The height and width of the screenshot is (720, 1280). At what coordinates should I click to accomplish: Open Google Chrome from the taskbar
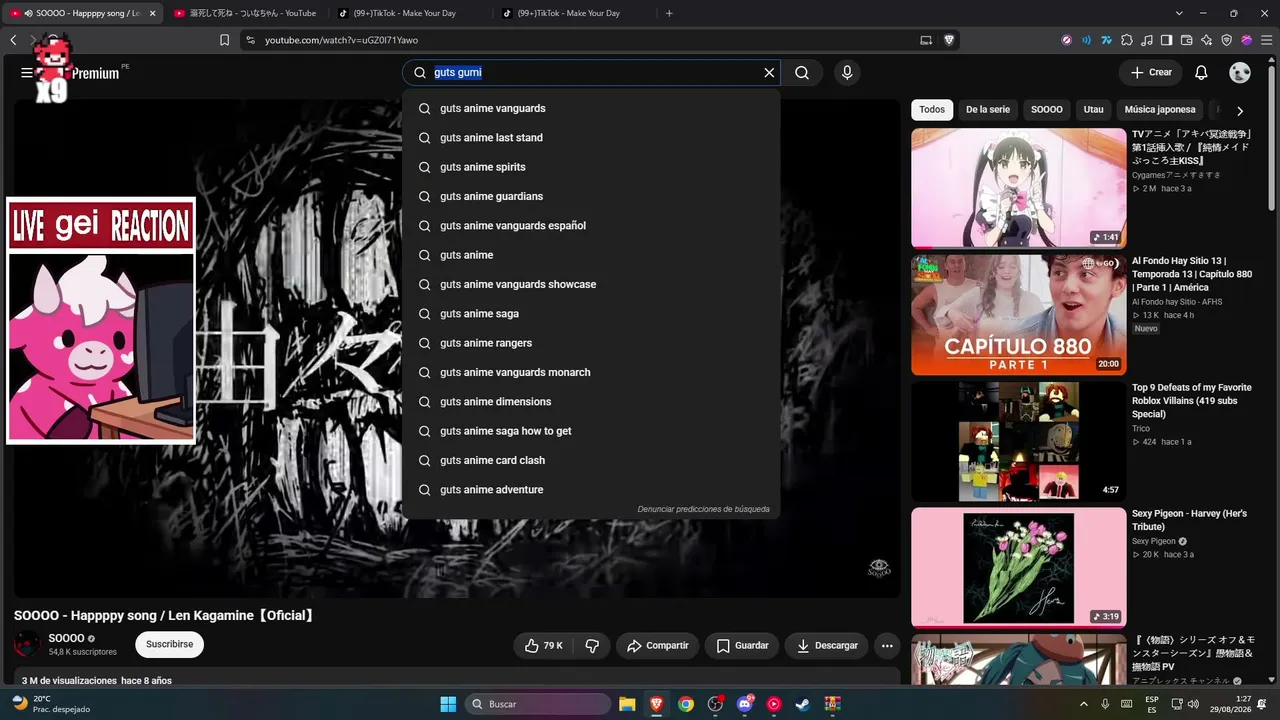click(686, 704)
